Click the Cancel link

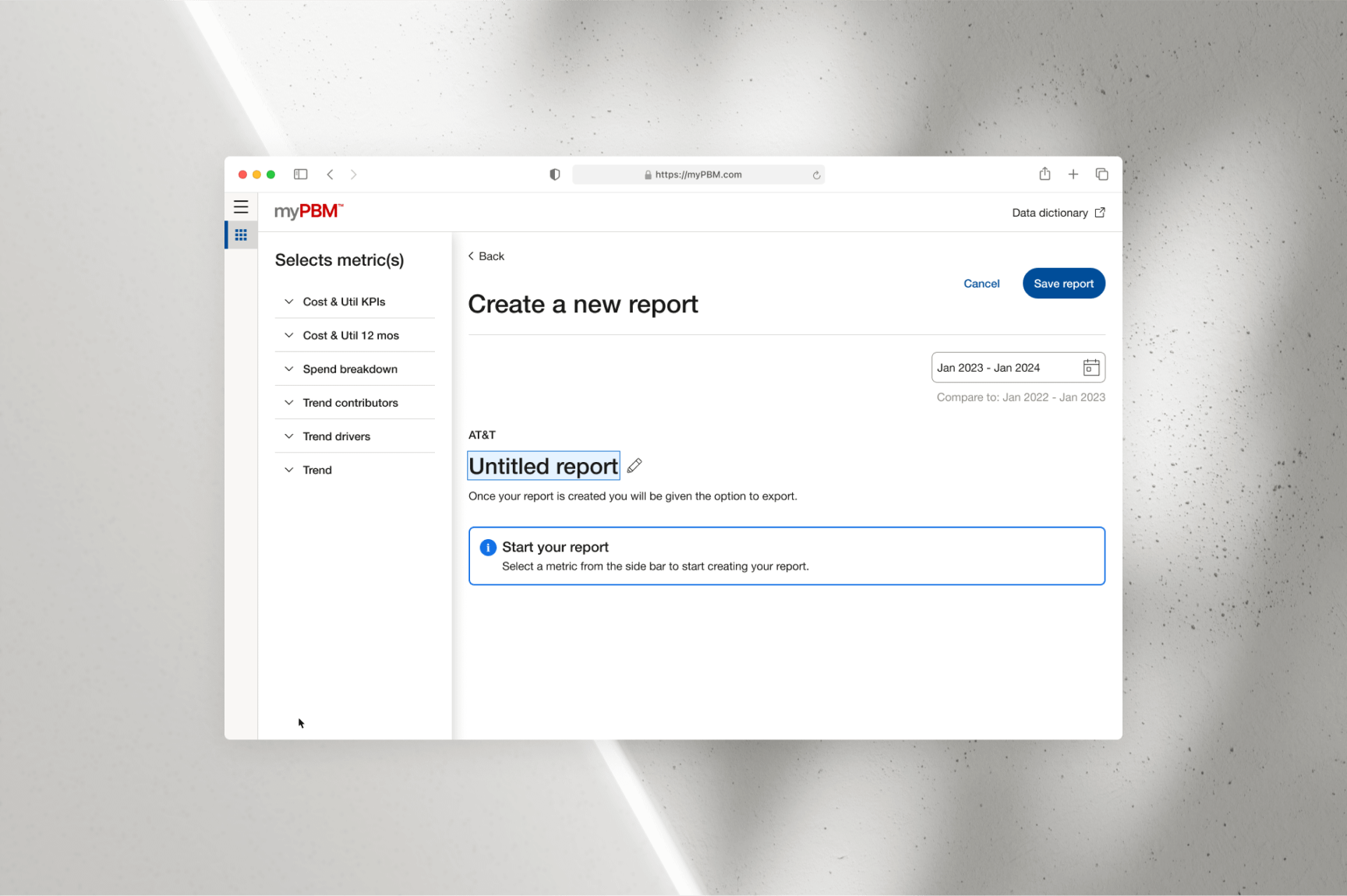[x=981, y=284]
